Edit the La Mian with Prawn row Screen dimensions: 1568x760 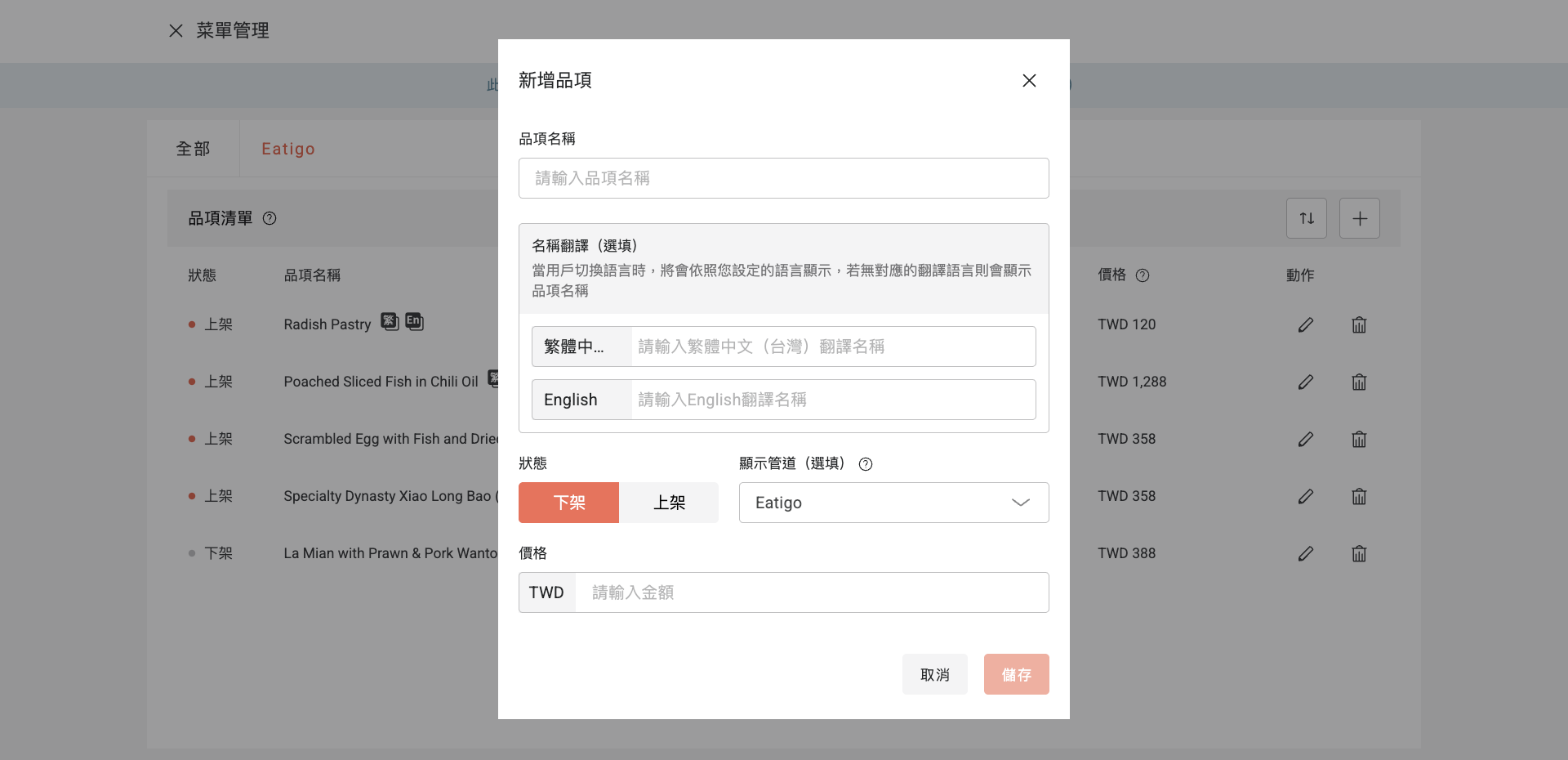point(1305,553)
